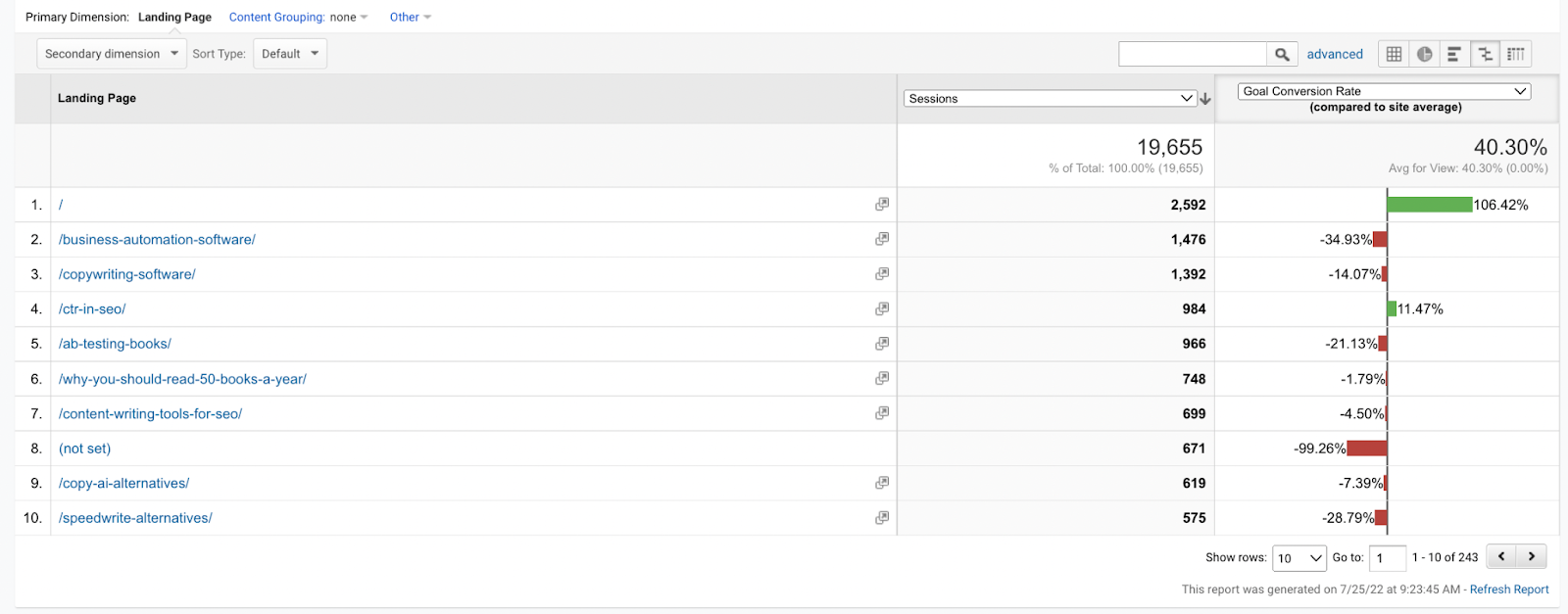
Task: Toggle the Sessions sort direction arrow
Action: coord(1205,99)
